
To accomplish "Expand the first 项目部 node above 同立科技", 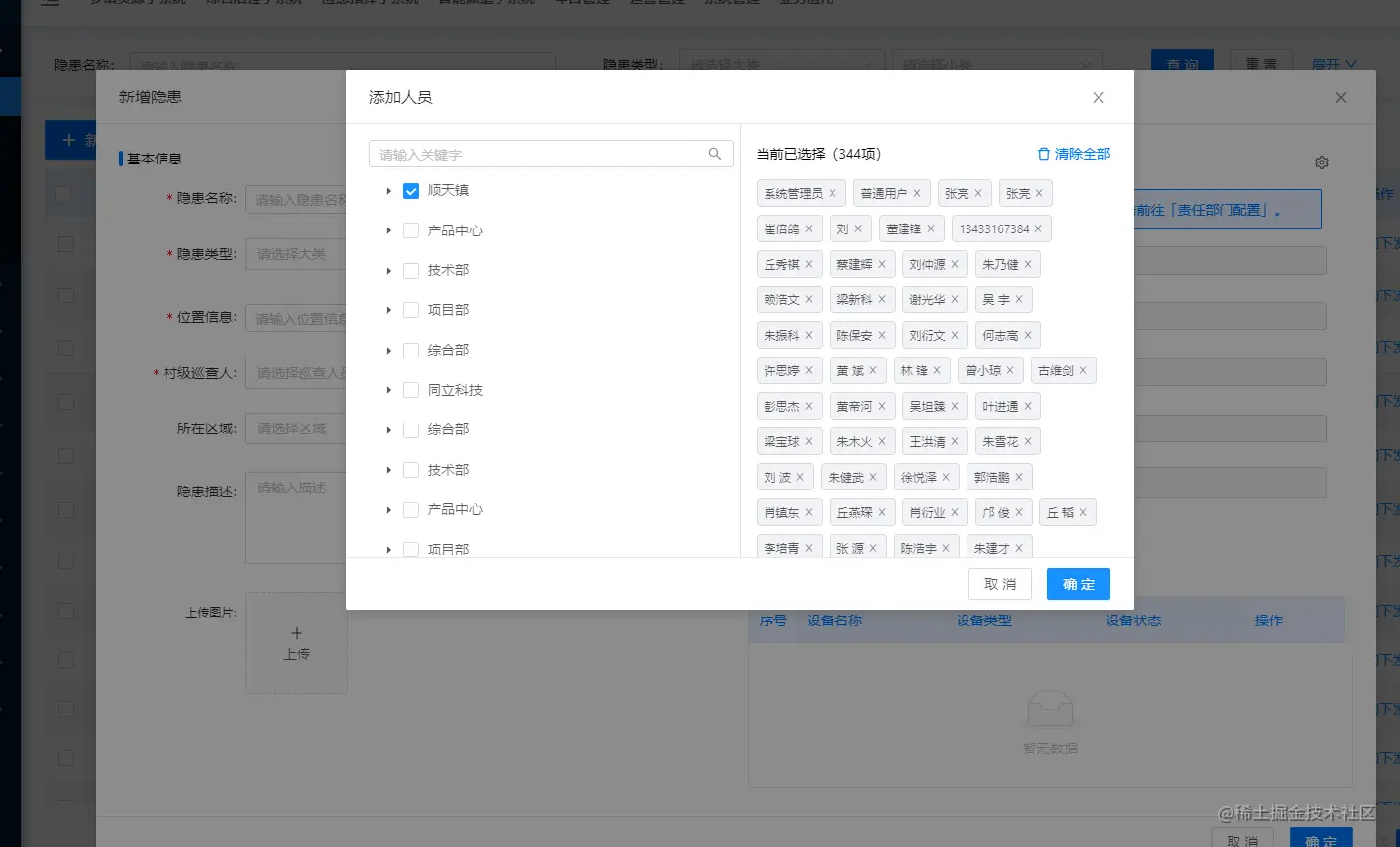I will [x=389, y=310].
